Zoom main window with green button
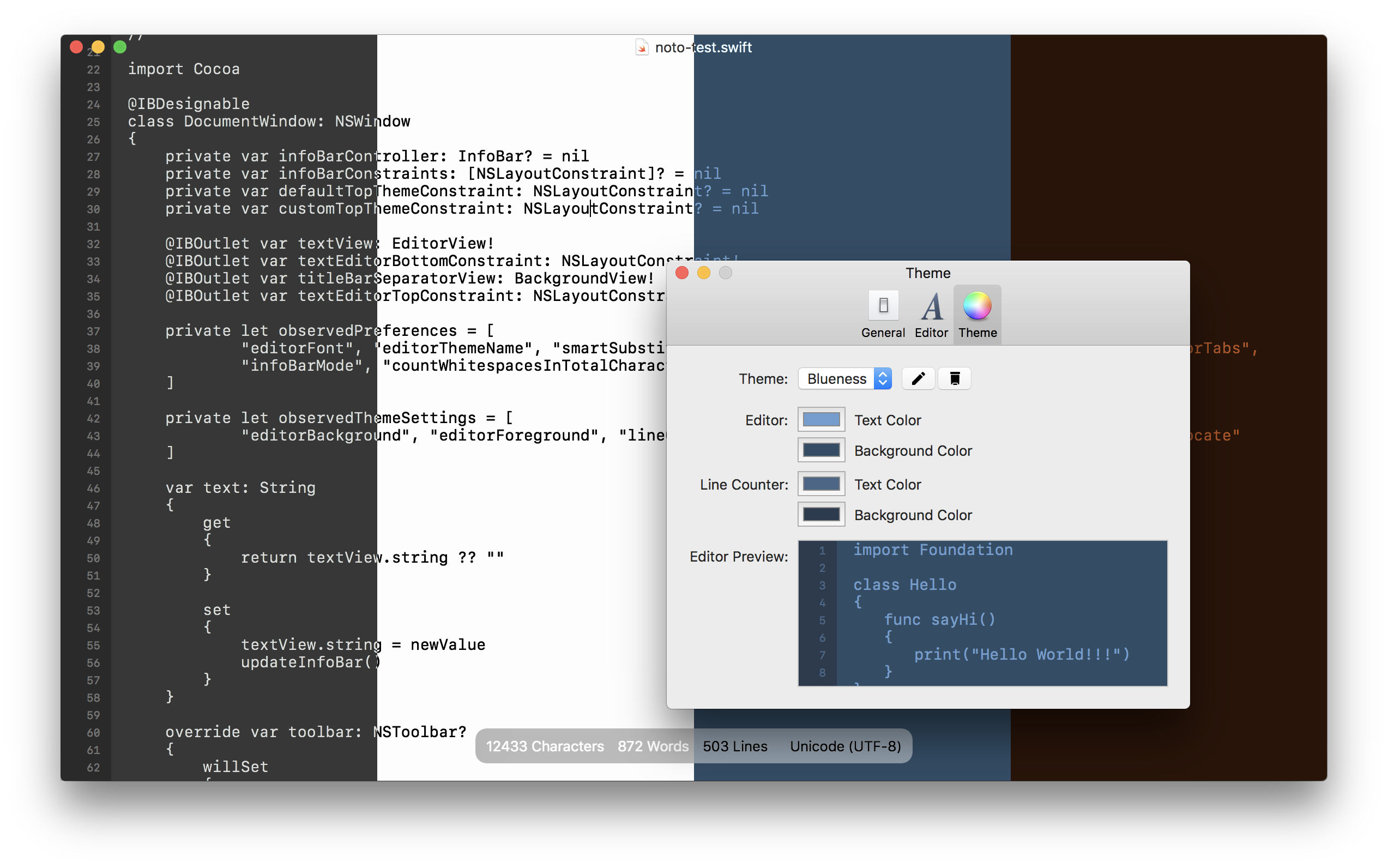 (120, 47)
